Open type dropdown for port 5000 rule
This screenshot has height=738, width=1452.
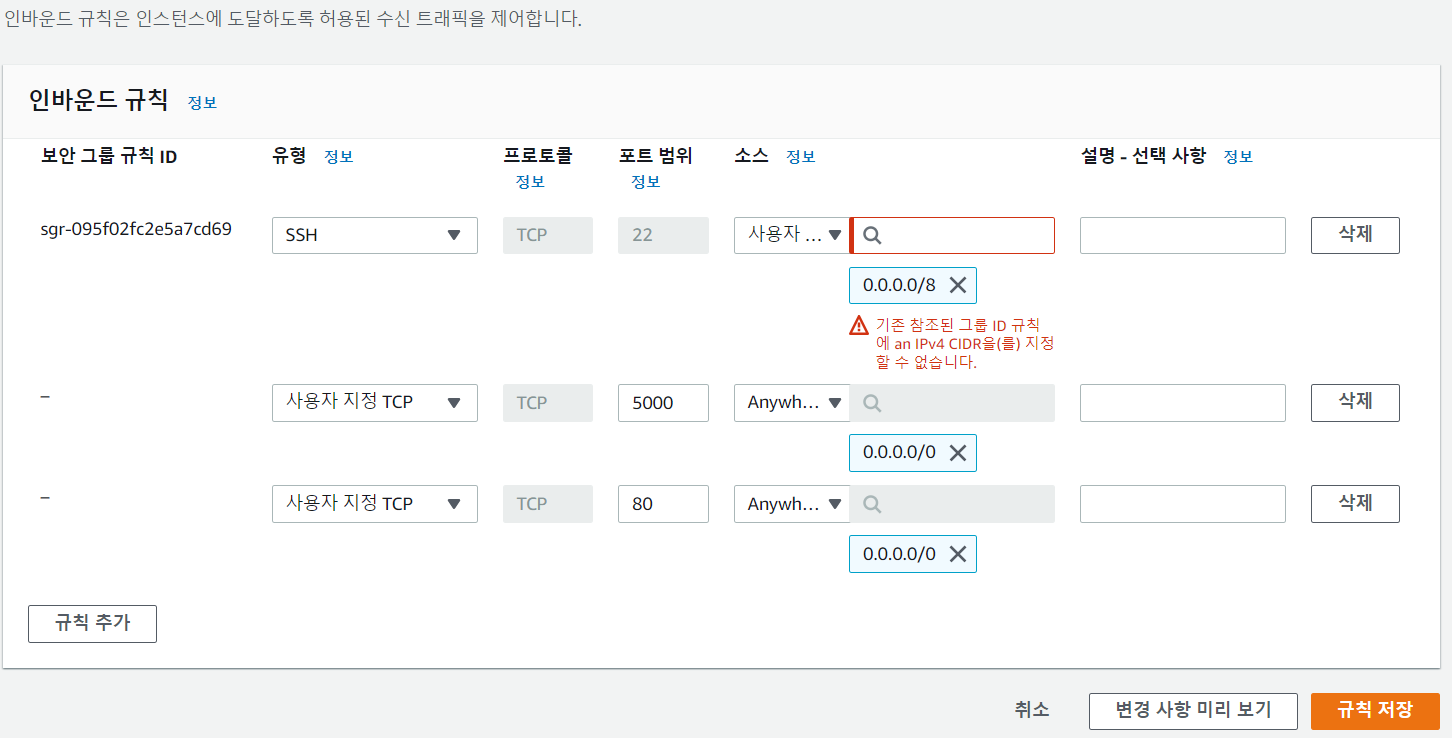375,402
